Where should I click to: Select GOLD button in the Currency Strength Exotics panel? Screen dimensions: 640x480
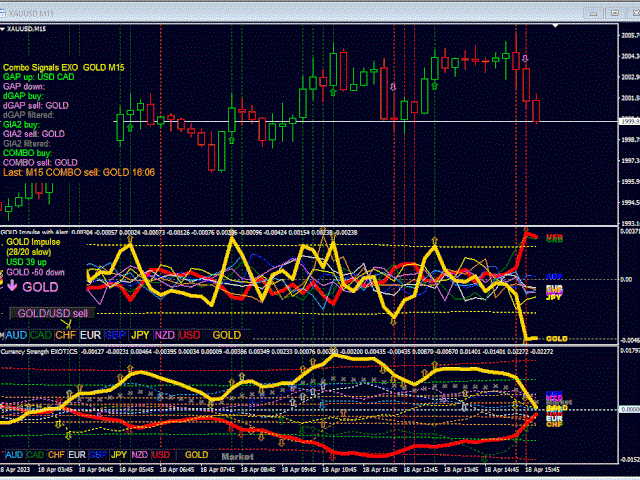click(x=196, y=455)
